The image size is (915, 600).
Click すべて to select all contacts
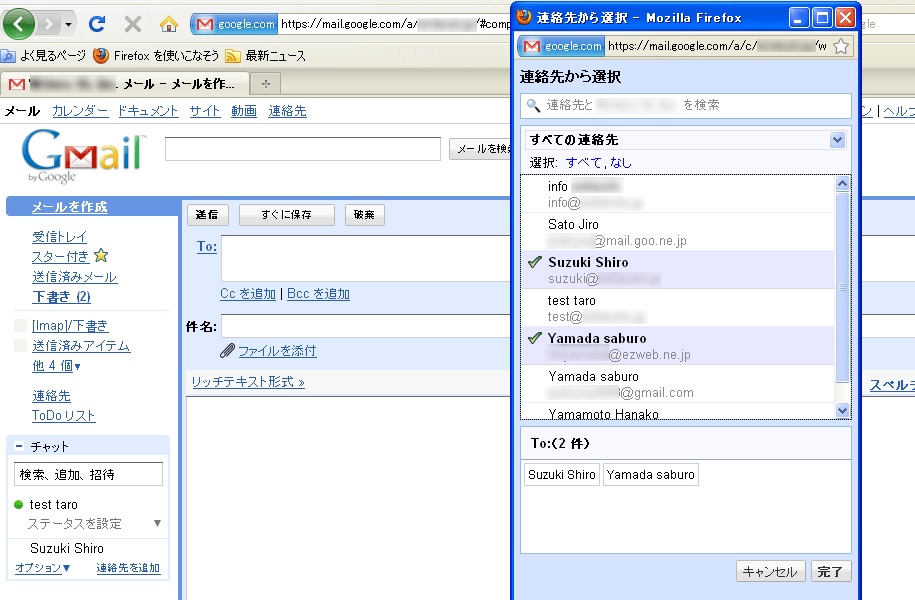tap(583, 162)
